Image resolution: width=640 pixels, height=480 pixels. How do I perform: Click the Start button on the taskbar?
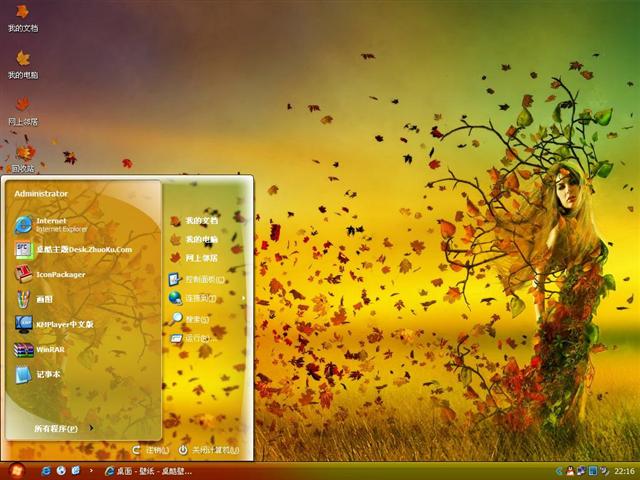(16, 471)
